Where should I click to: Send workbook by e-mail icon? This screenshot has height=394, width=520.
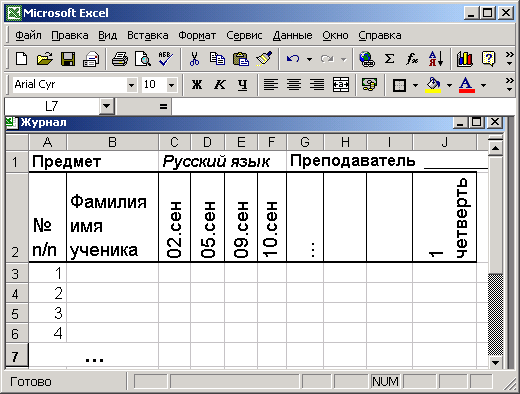tap(91, 59)
